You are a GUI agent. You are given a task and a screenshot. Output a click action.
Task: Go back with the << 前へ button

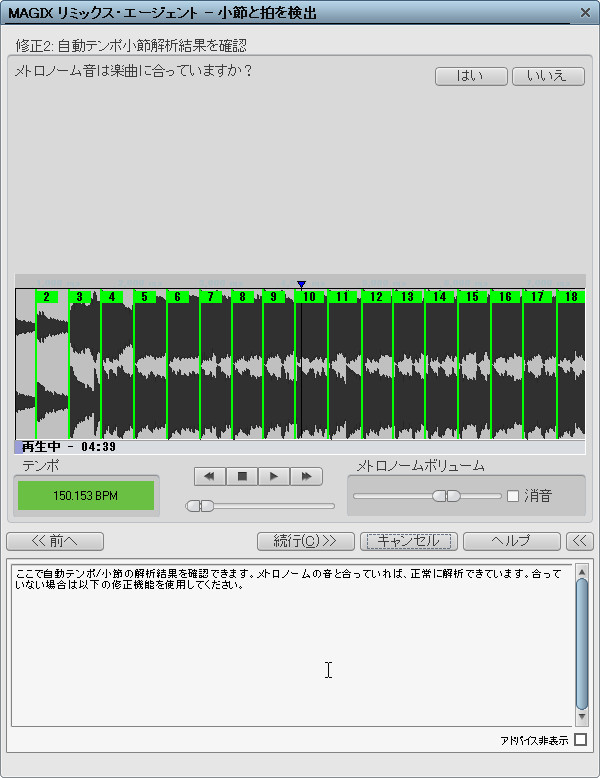tap(55, 541)
